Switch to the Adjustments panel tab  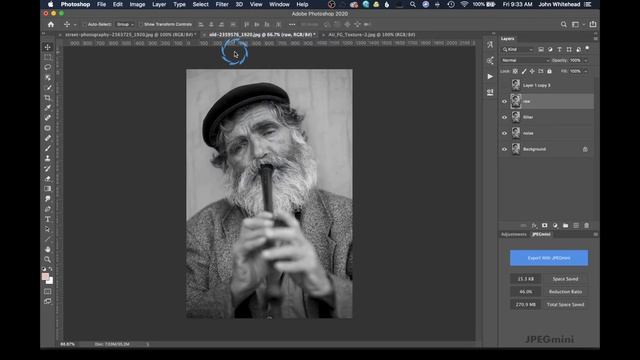[x=513, y=234]
